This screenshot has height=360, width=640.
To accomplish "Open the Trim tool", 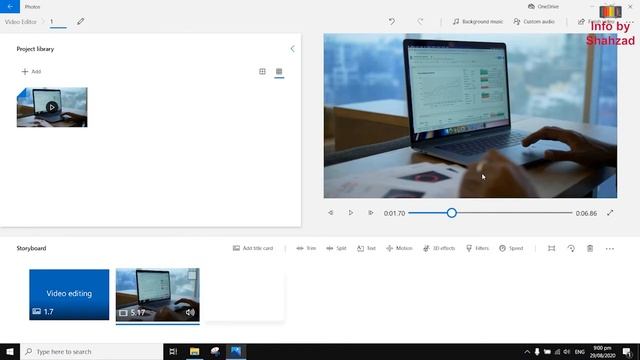I will coord(306,248).
